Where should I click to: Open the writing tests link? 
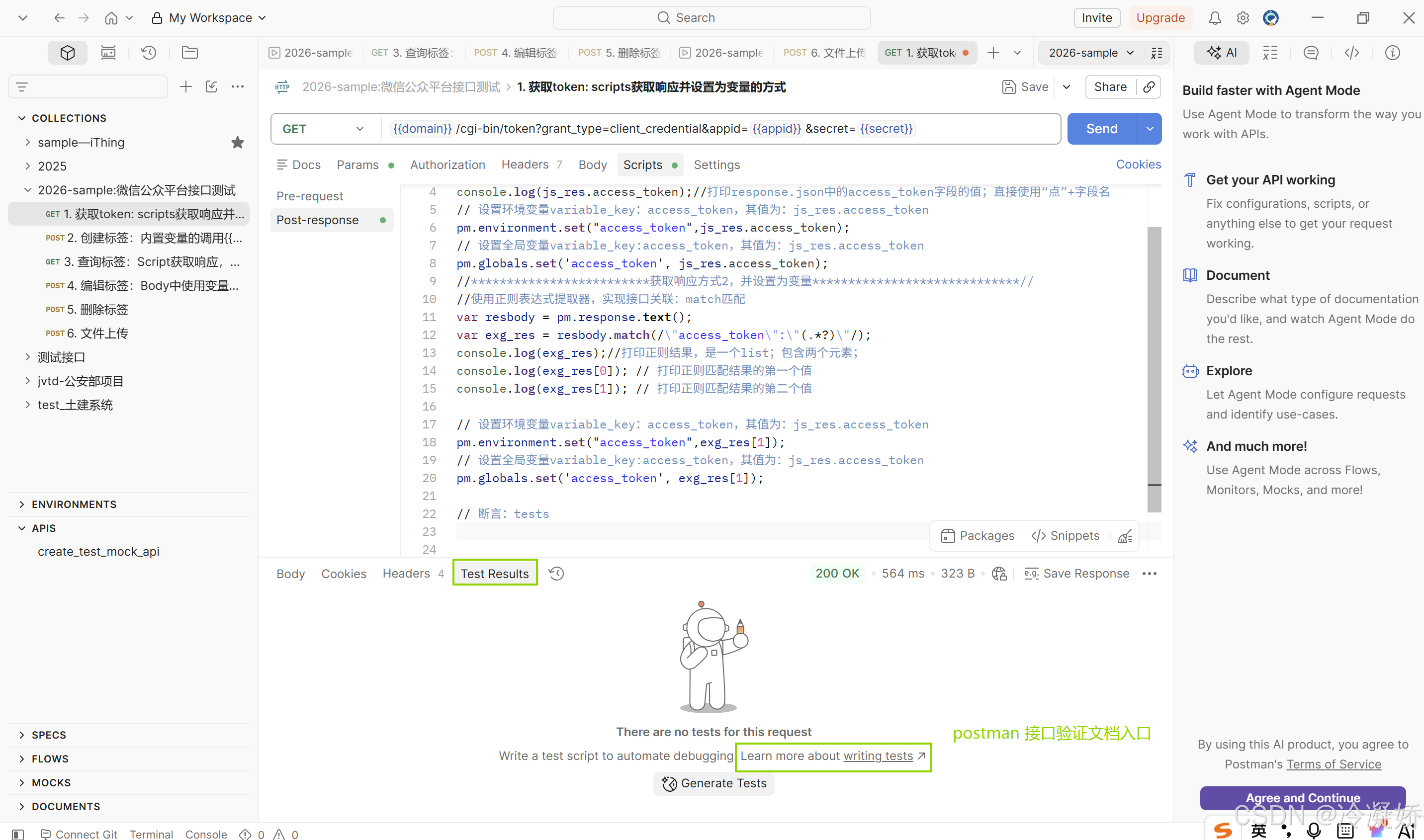tap(878, 756)
